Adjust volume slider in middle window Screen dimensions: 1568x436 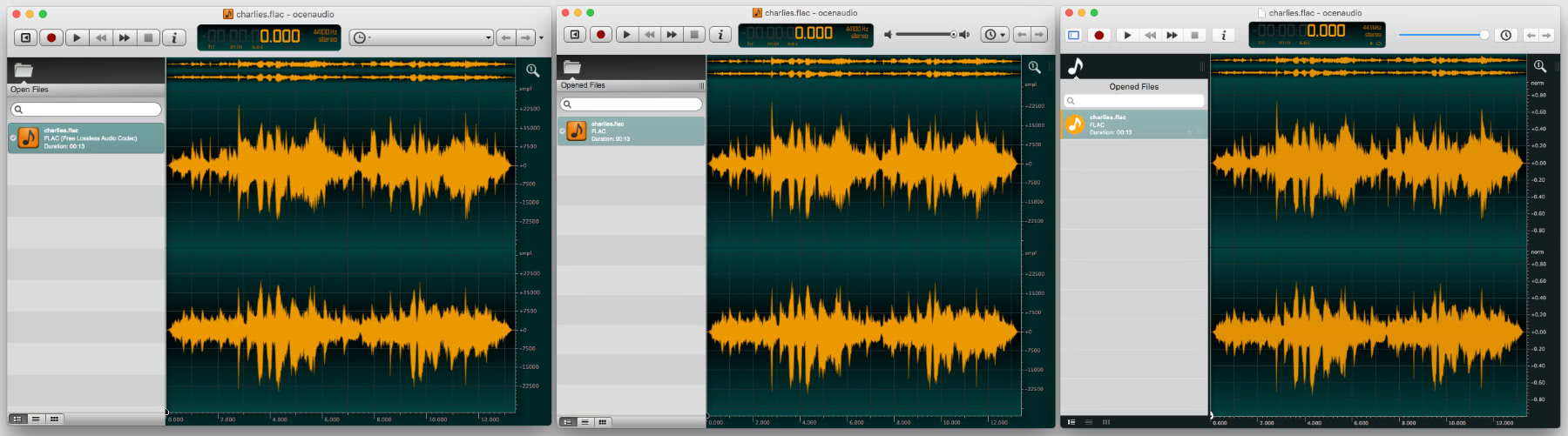tap(926, 35)
